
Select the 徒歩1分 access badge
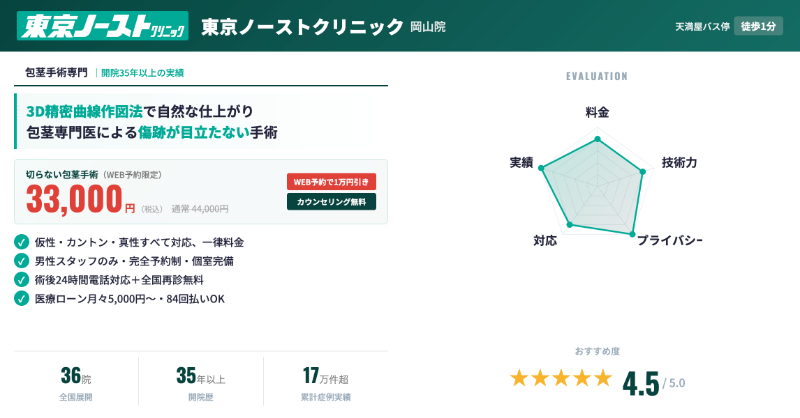758,26
